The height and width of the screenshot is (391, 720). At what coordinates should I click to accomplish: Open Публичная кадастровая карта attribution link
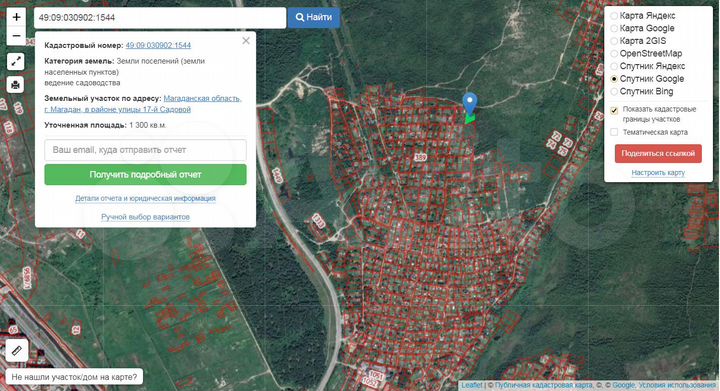(x=544, y=385)
